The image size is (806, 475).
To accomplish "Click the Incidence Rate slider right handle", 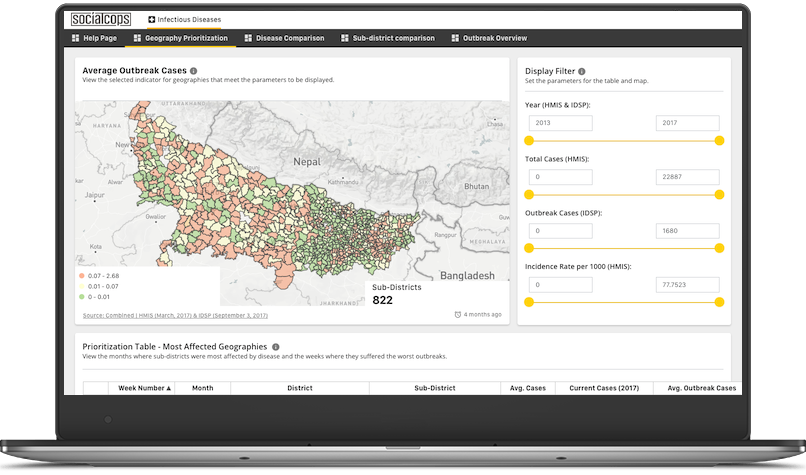I will pos(719,302).
